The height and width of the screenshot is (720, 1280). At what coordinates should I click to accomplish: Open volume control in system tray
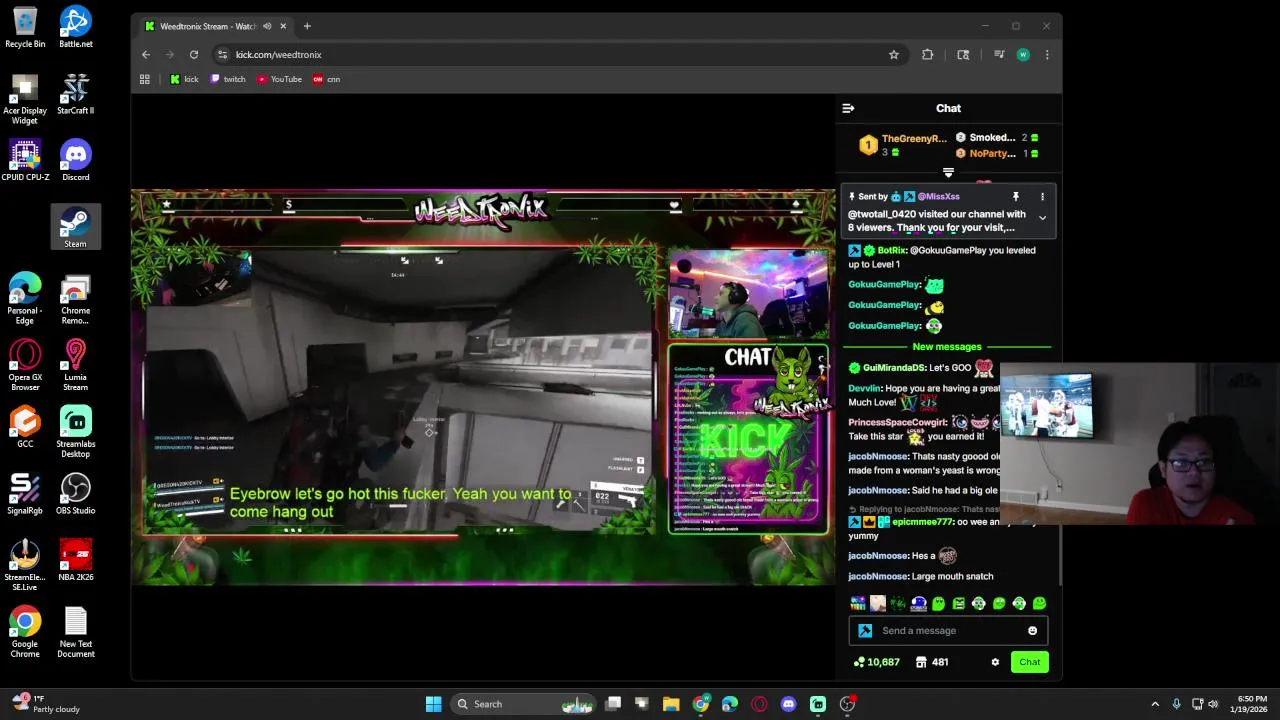(1213, 704)
